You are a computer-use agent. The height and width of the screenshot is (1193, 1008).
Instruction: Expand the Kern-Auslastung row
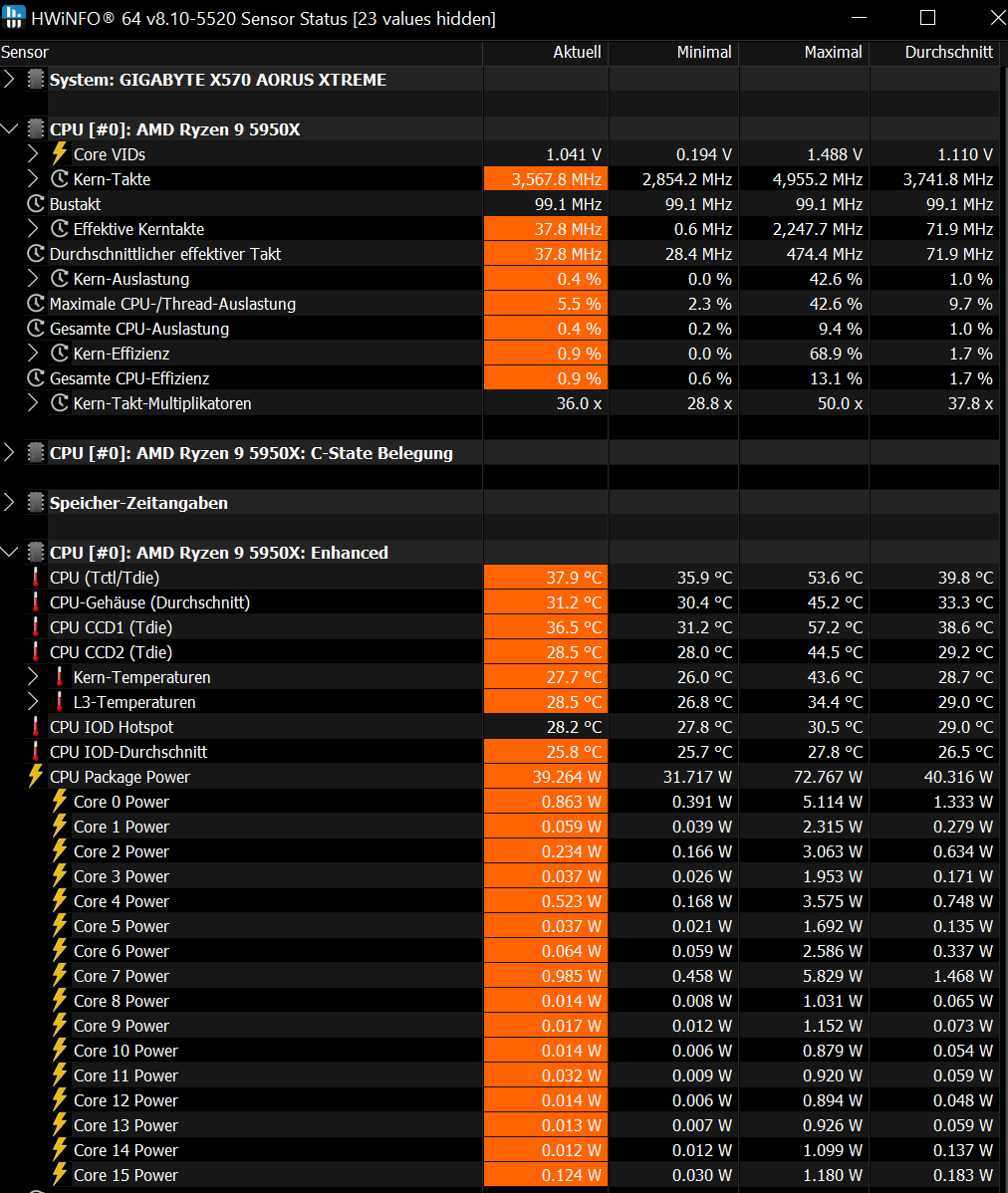[x=33, y=279]
